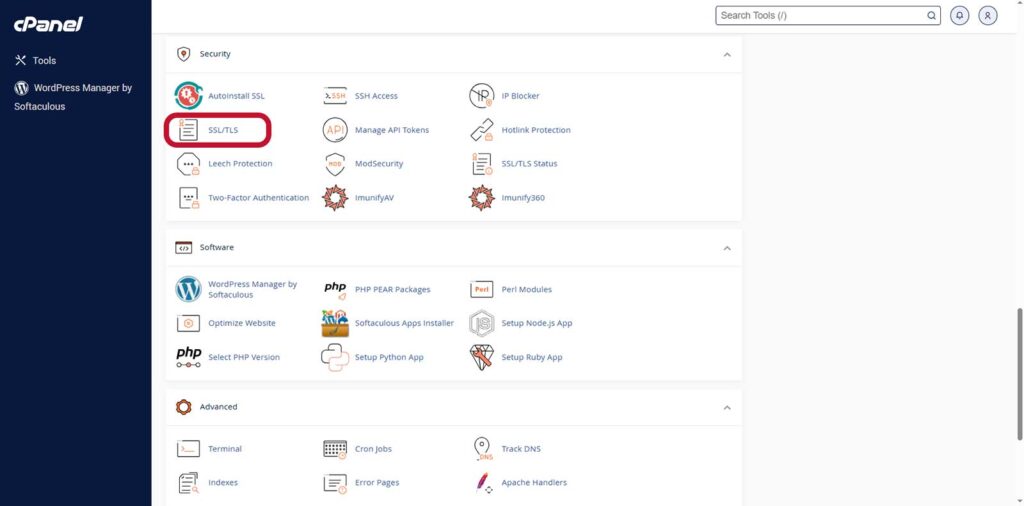1024x506 pixels.
Task: Open the Track DNS link
Action: click(x=521, y=449)
